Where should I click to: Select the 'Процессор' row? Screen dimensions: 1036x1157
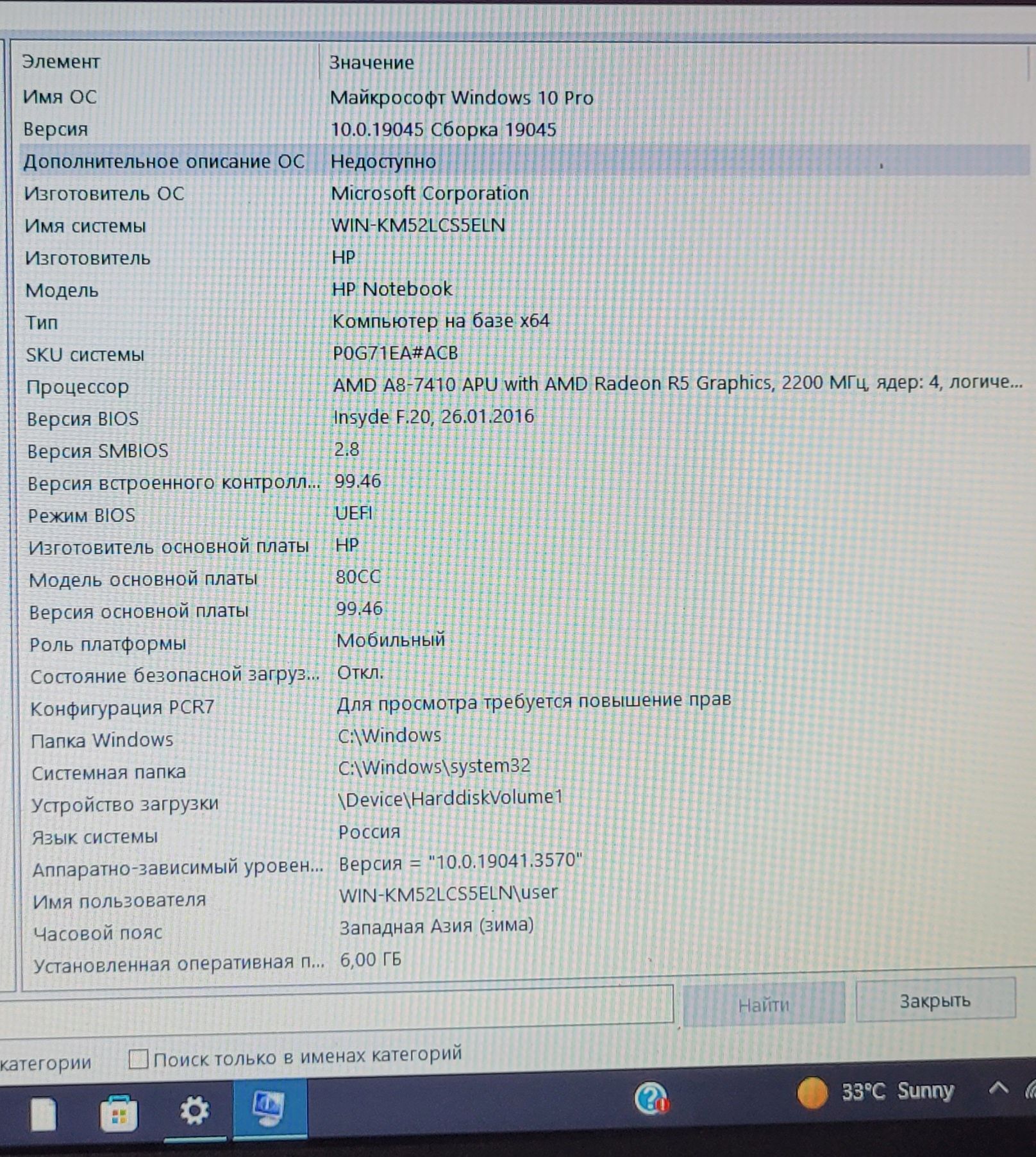524,385
